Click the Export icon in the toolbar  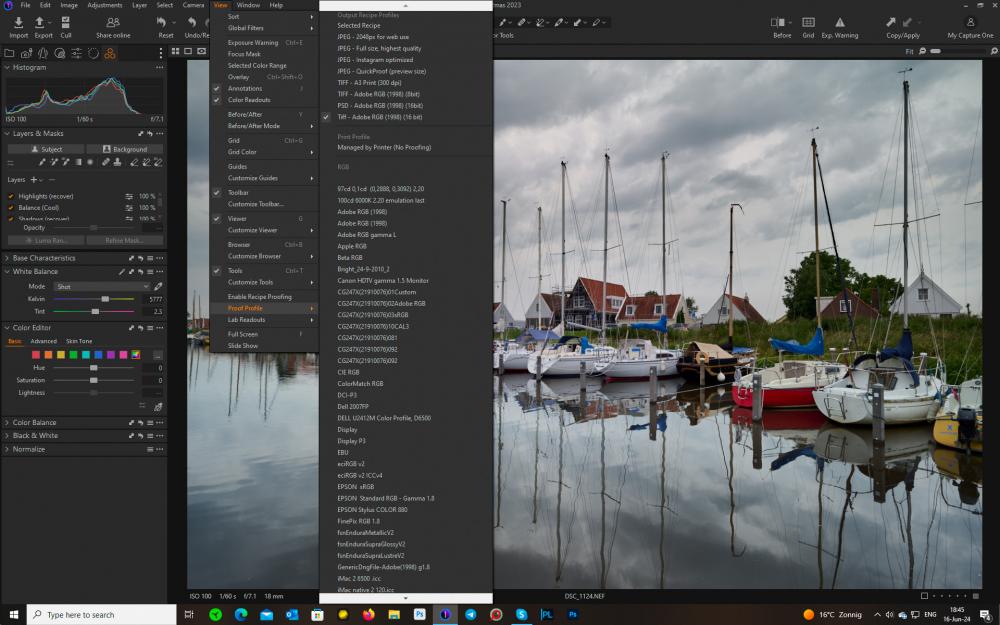coord(40,23)
